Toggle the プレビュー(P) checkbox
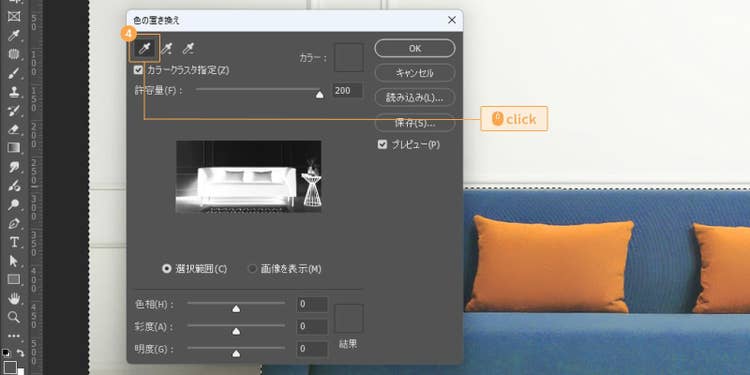 (x=382, y=144)
